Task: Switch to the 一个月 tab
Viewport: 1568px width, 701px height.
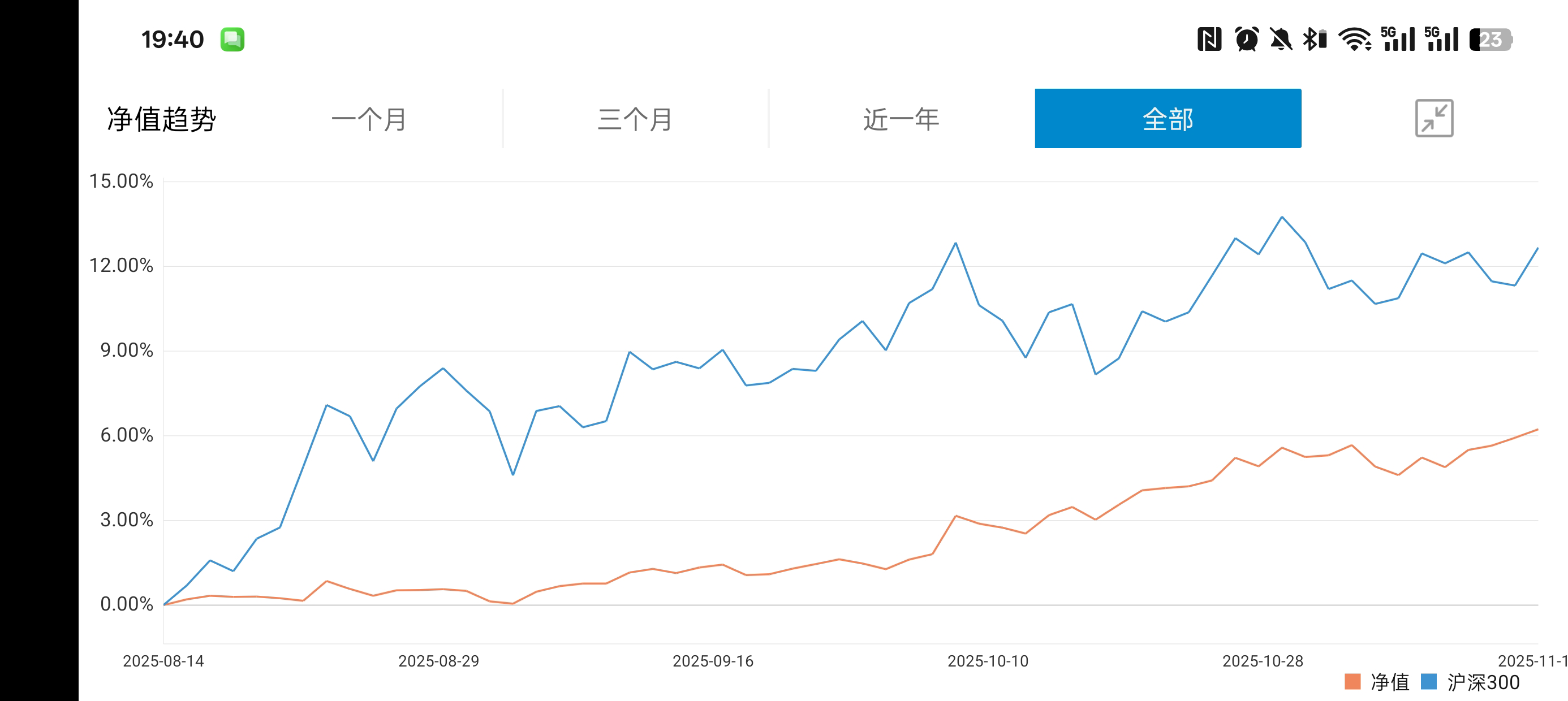Action: pyautogui.click(x=369, y=119)
